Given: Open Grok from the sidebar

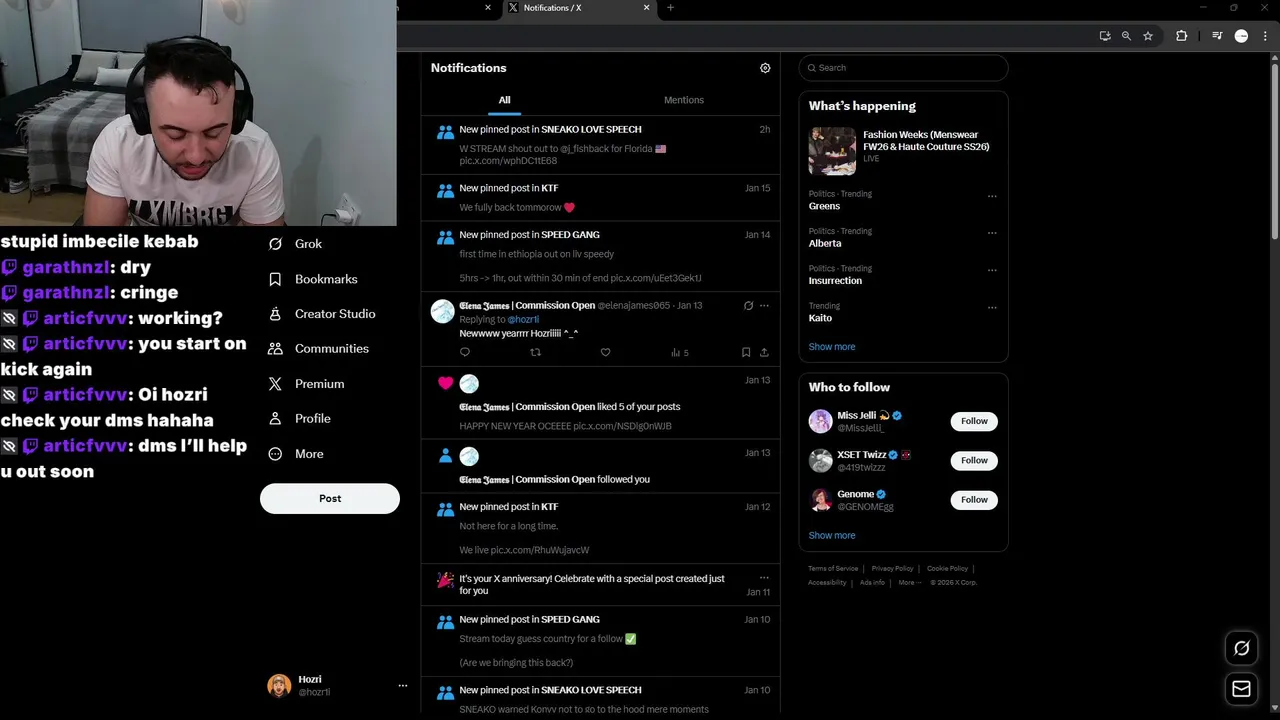Looking at the screenshot, I should point(296,244).
